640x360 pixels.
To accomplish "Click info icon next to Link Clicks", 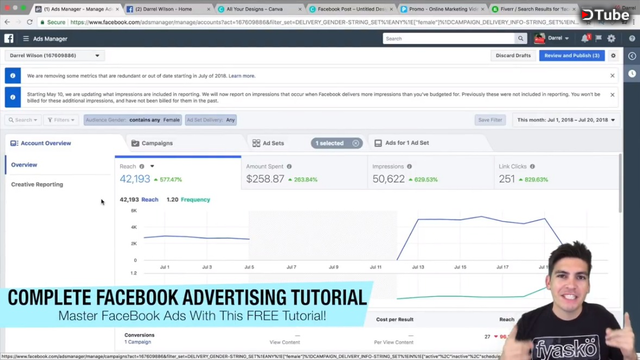I will coord(532,166).
